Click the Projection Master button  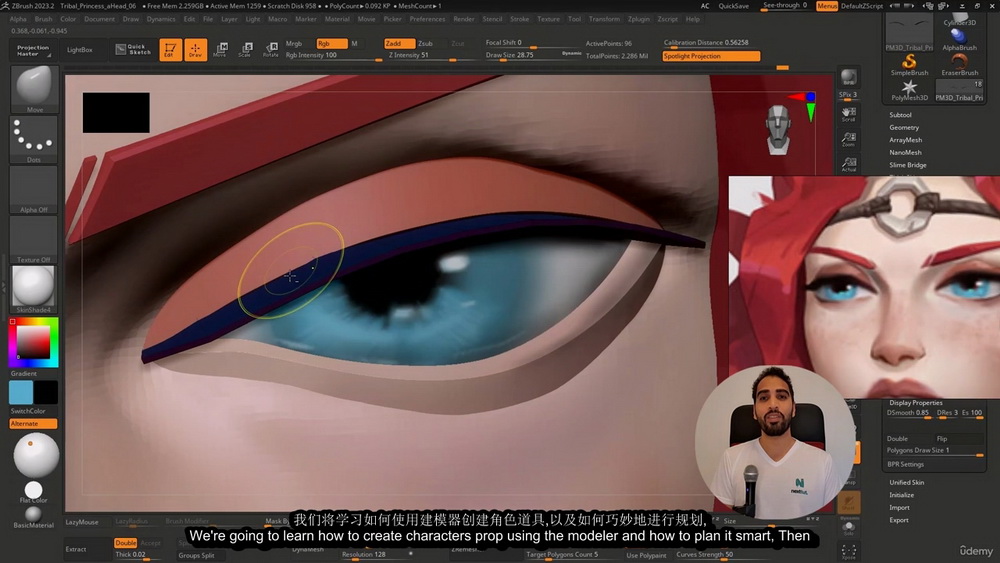coord(33,50)
